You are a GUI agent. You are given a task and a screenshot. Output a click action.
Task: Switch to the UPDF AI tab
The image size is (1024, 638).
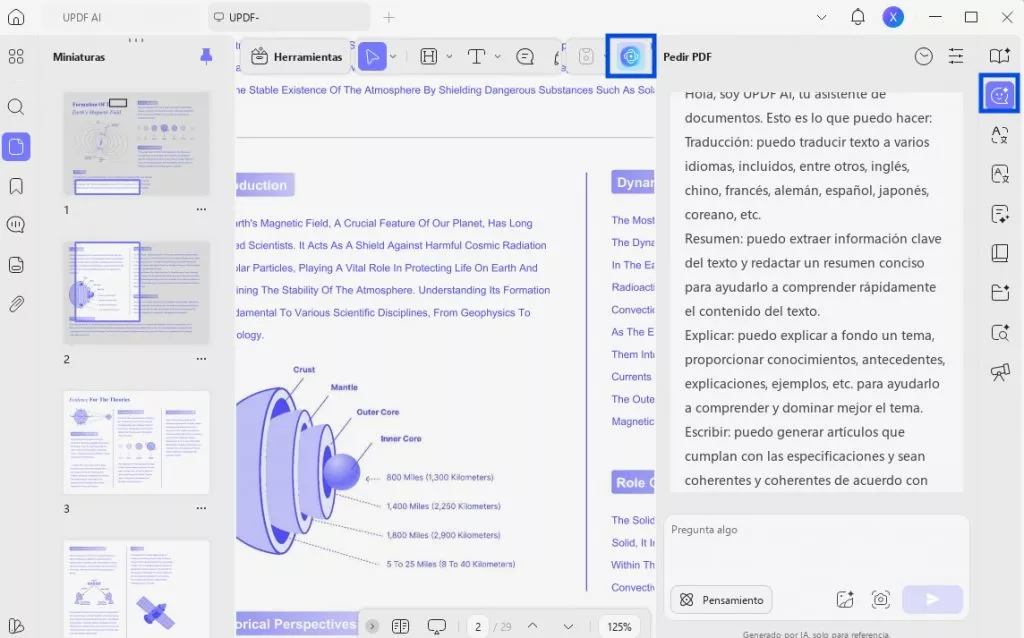pos(82,18)
